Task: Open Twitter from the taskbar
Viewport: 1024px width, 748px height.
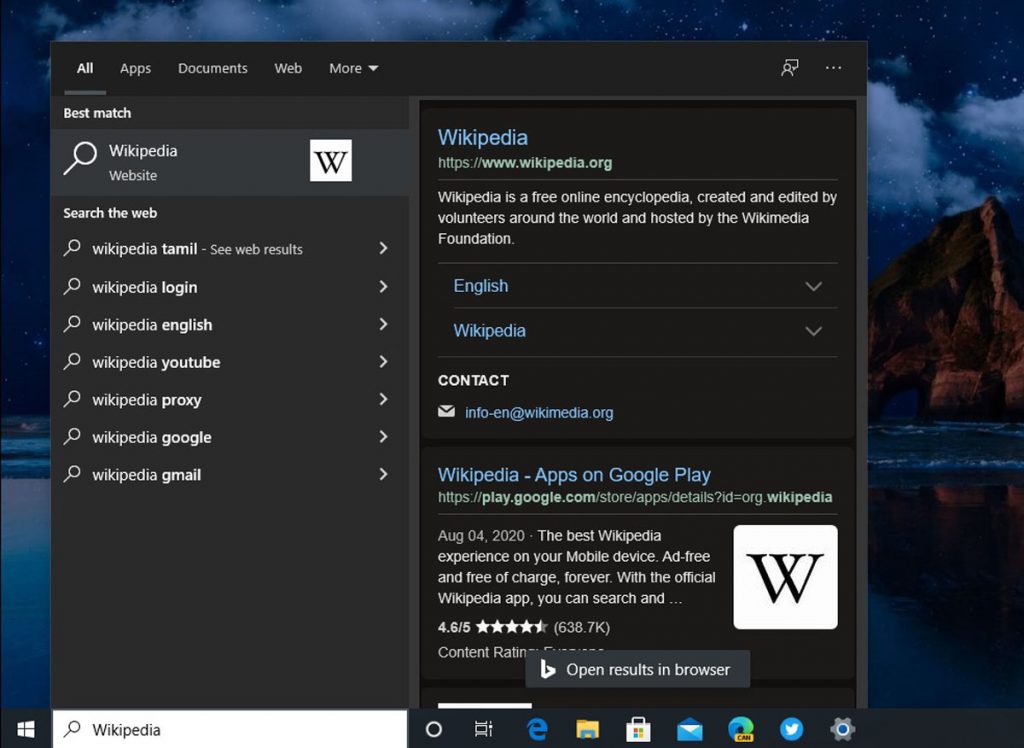Action: 792,729
